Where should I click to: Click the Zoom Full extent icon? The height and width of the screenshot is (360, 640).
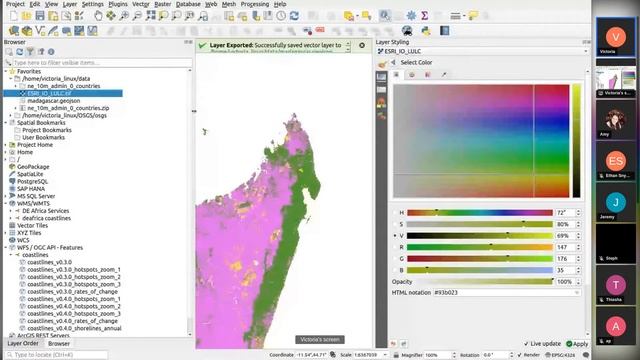(151, 16)
